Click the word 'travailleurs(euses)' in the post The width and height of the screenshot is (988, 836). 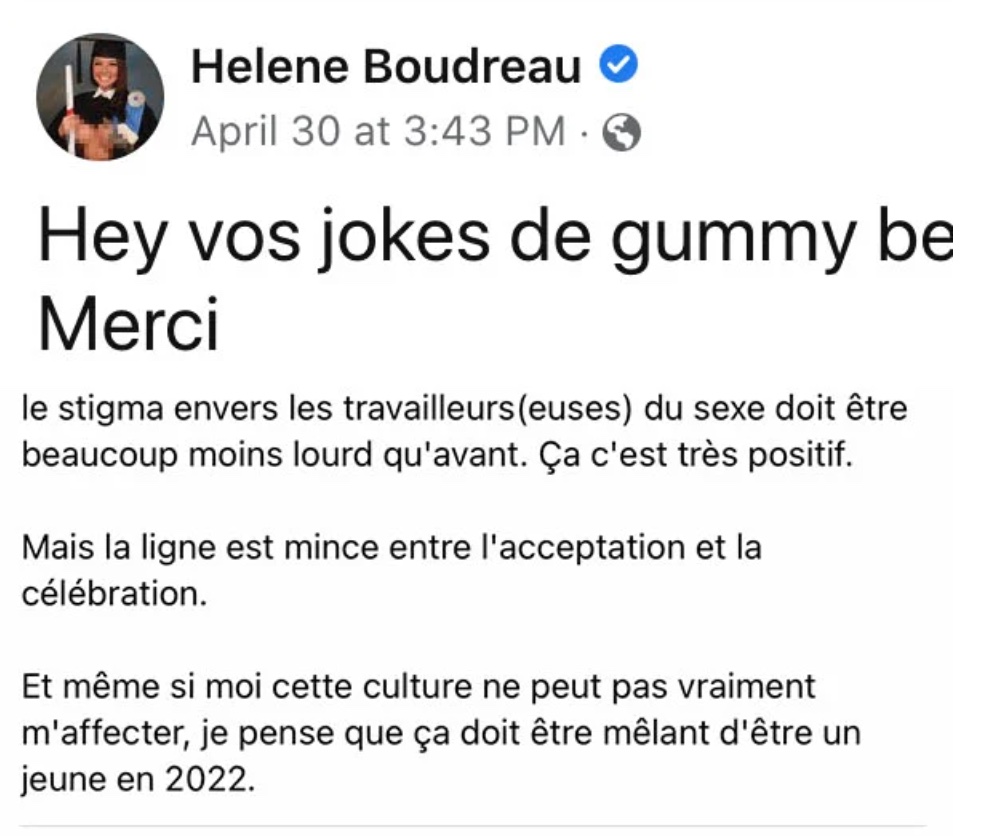pyautogui.click(x=488, y=408)
